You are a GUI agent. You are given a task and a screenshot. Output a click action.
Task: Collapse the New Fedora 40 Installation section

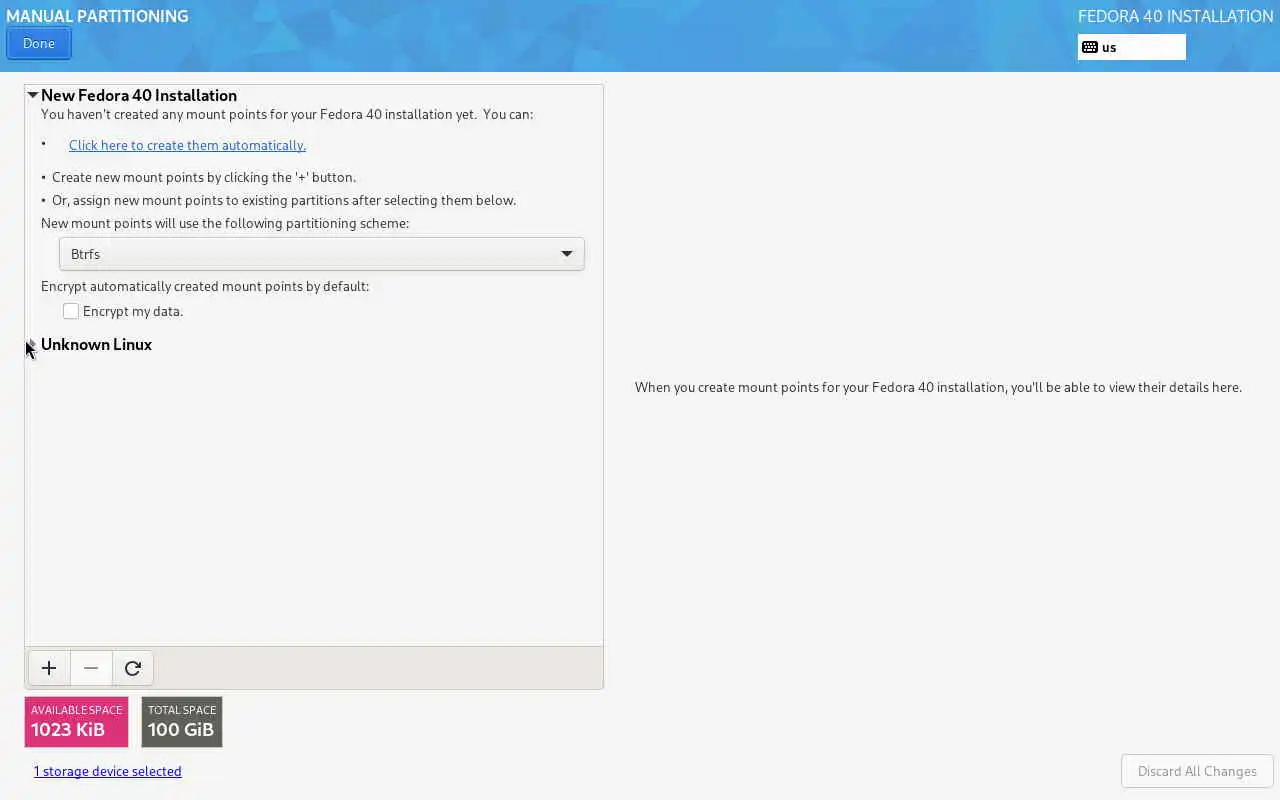pos(33,95)
